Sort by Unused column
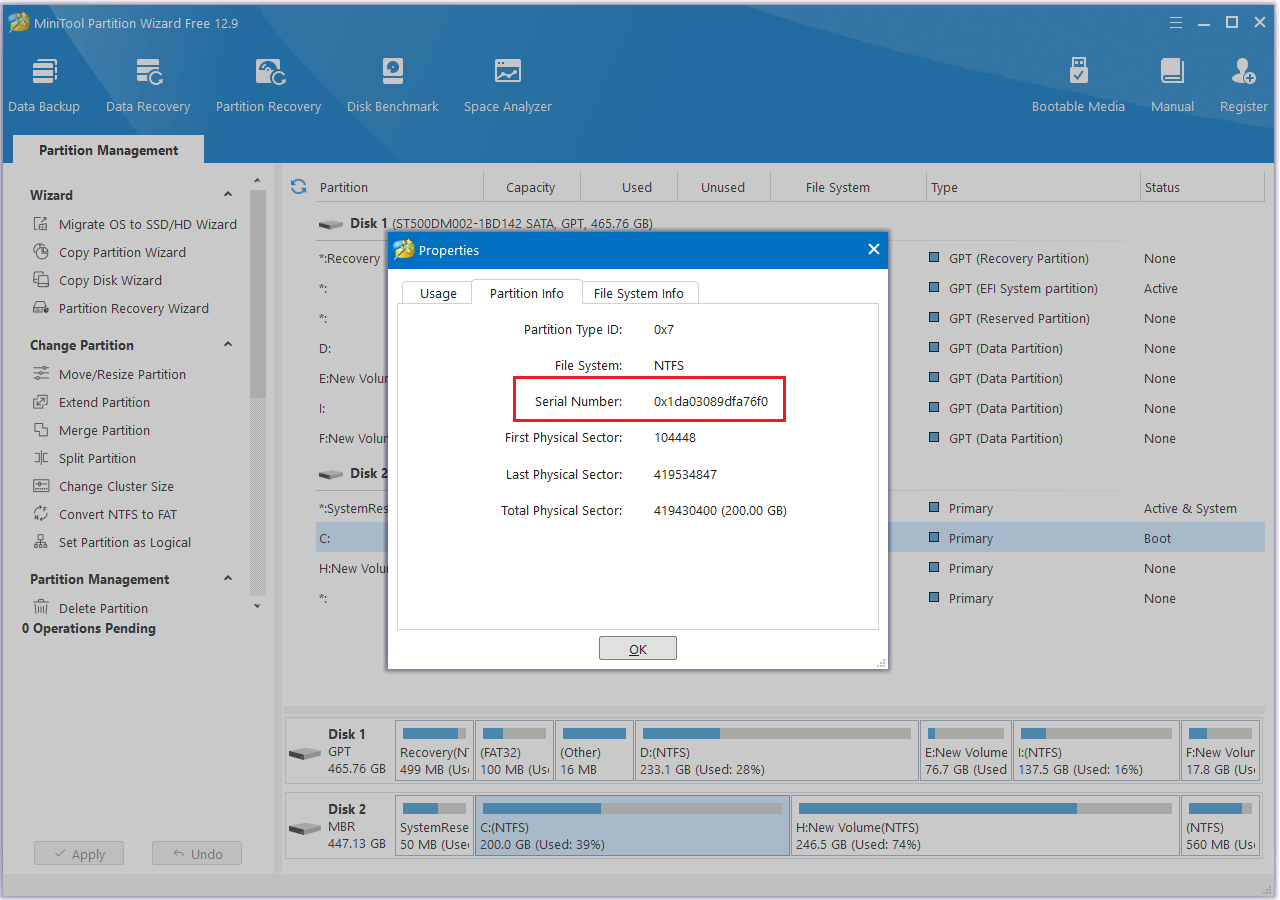This screenshot has width=1280, height=900. point(723,187)
